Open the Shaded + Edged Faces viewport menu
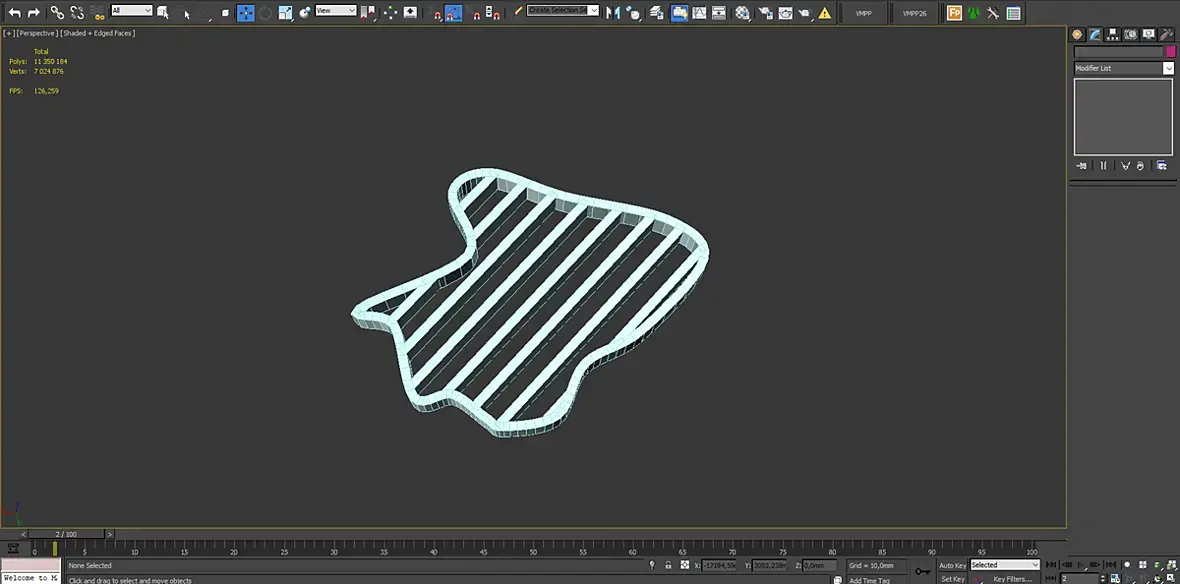The height and width of the screenshot is (584, 1180). (x=99, y=33)
